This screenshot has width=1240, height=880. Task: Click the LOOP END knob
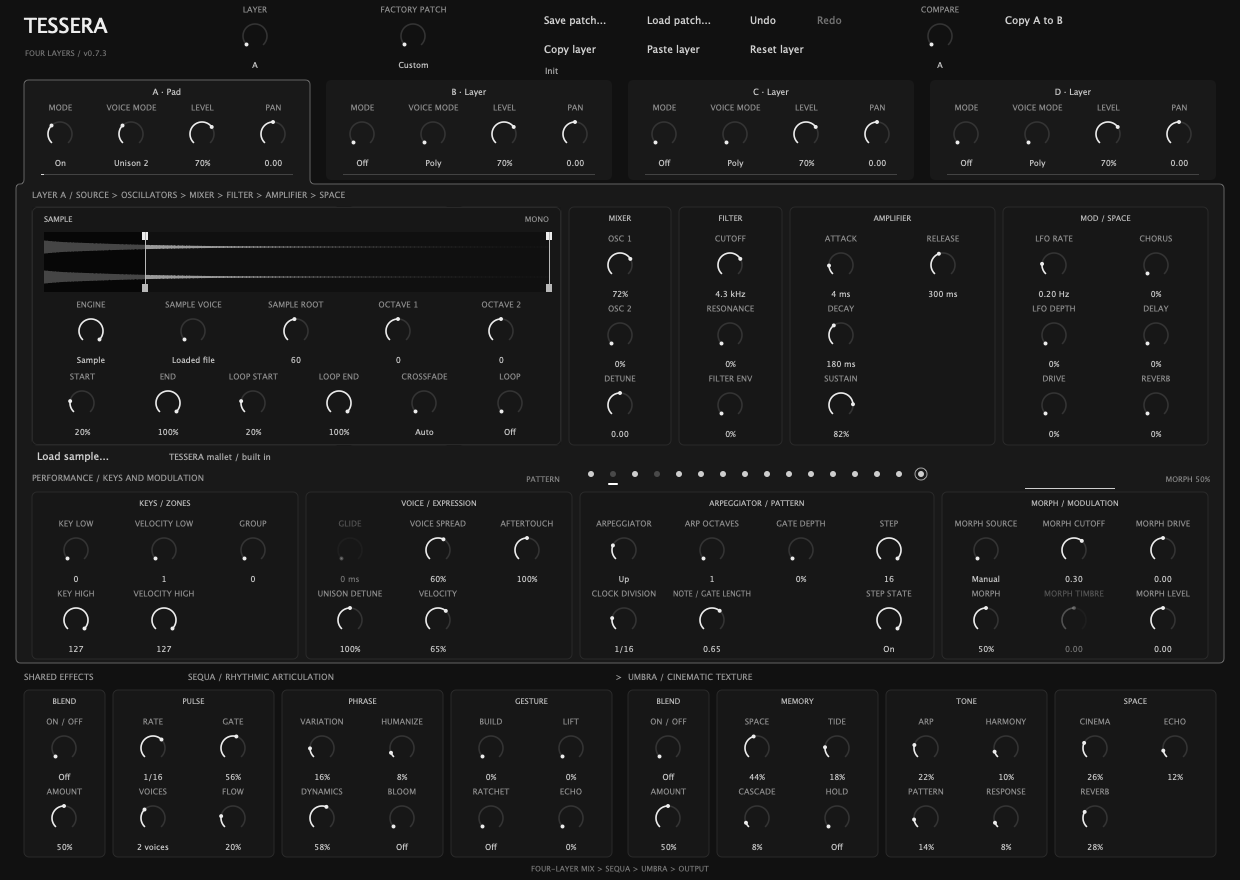(x=339, y=403)
